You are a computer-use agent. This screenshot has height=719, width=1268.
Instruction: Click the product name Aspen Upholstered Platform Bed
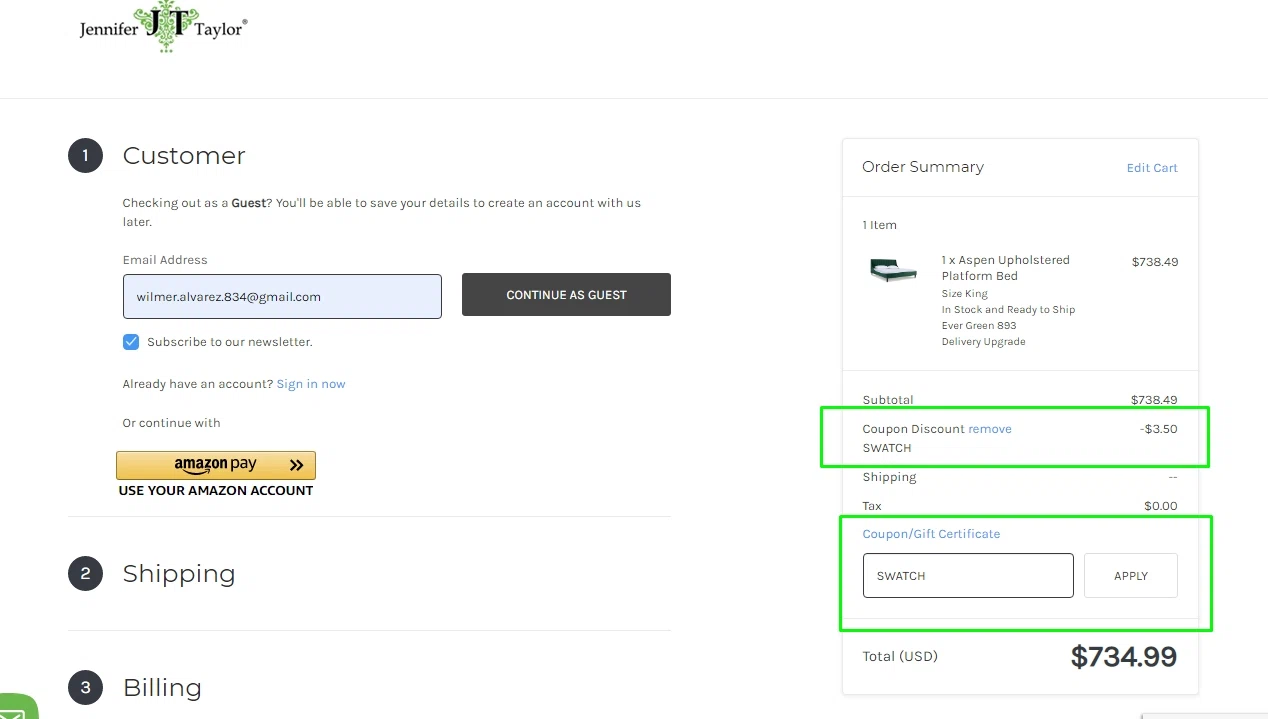point(1005,268)
